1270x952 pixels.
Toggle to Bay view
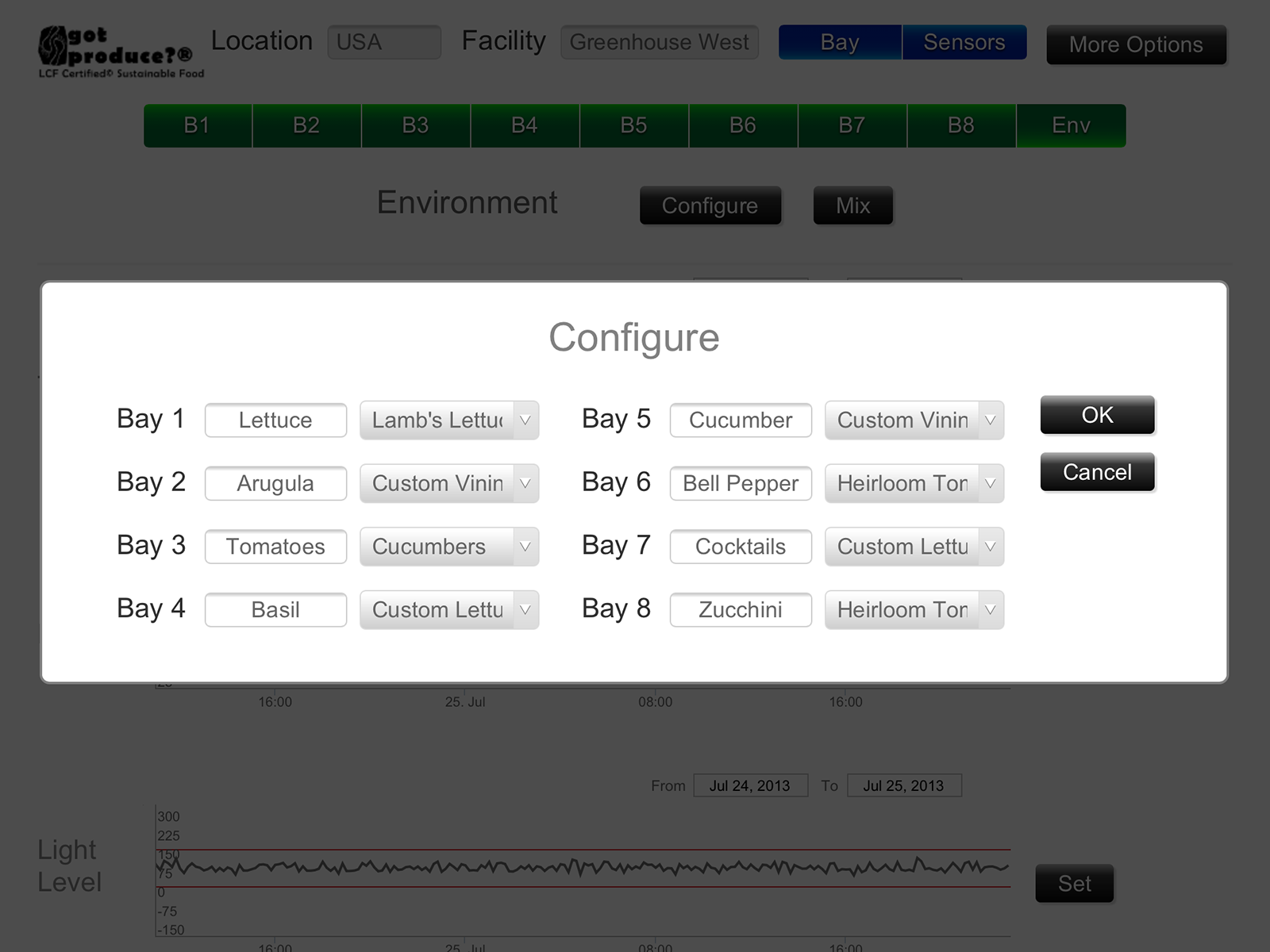840,43
